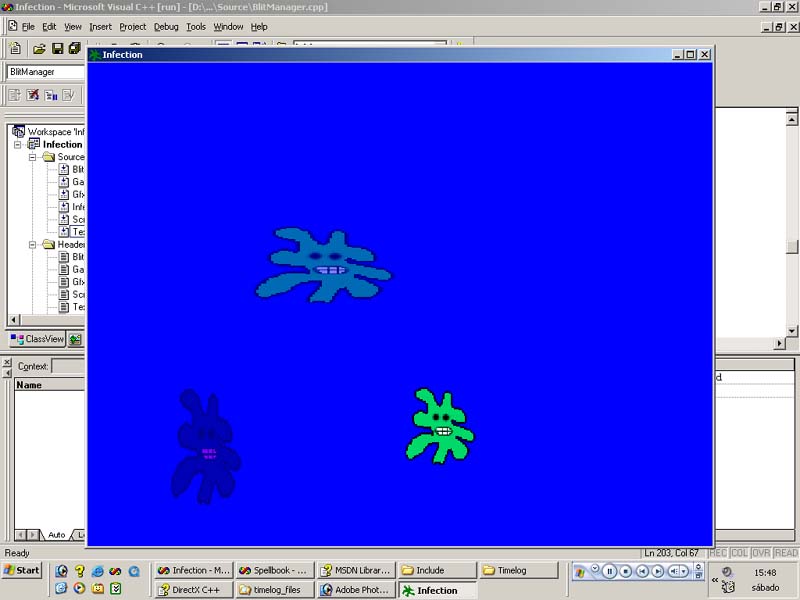
Task: Skip to next track in media toolbar
Action: tap(658, 571)
